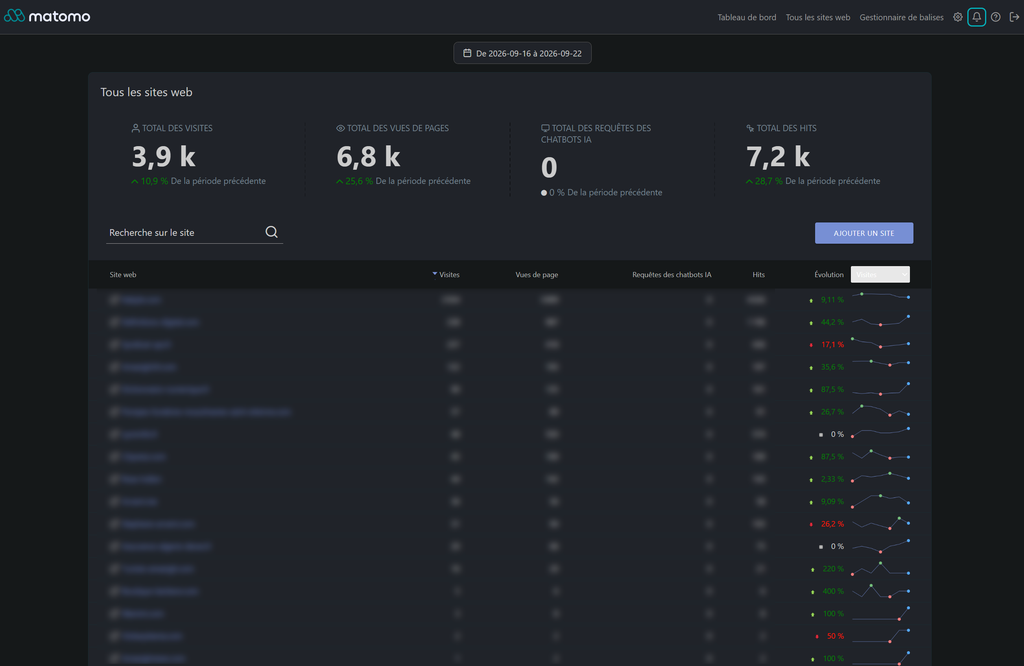Sort by Requêtes des chatbots IA column
The height and width of the screenshot is (666, 1024).
pos(671,275)
